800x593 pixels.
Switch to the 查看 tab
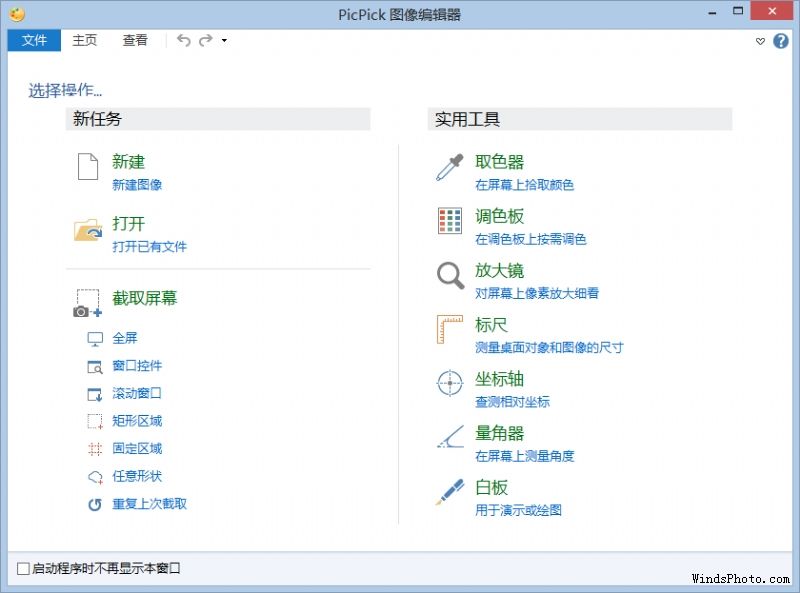pos(135,40)
